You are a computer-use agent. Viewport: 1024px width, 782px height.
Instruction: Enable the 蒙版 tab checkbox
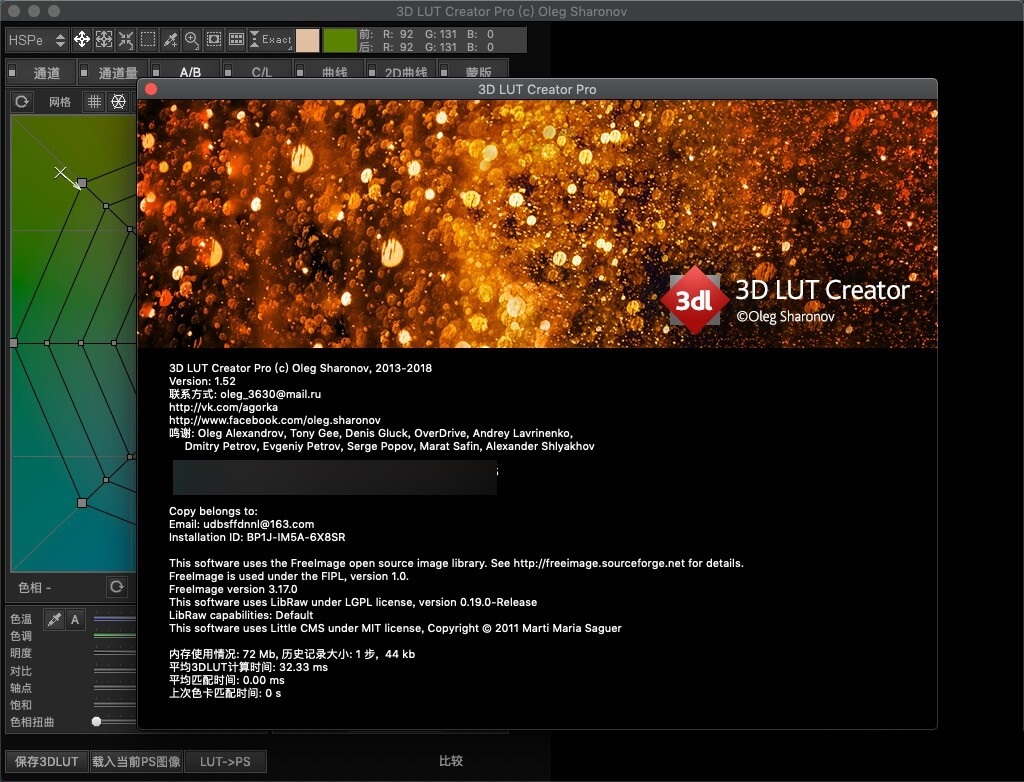(445, 72)
